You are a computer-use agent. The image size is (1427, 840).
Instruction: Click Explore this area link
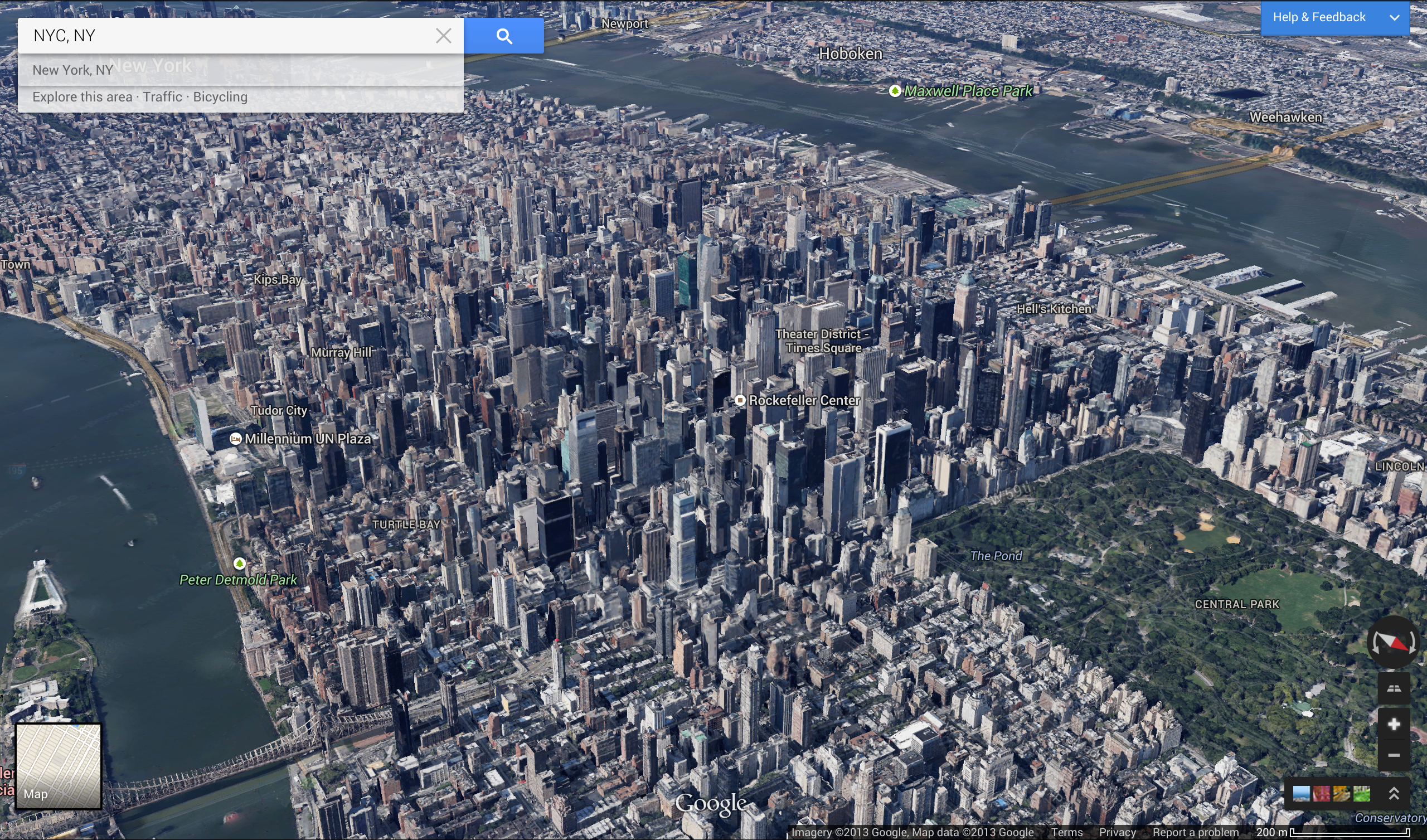pyautogui.click(x=82, y=97)
